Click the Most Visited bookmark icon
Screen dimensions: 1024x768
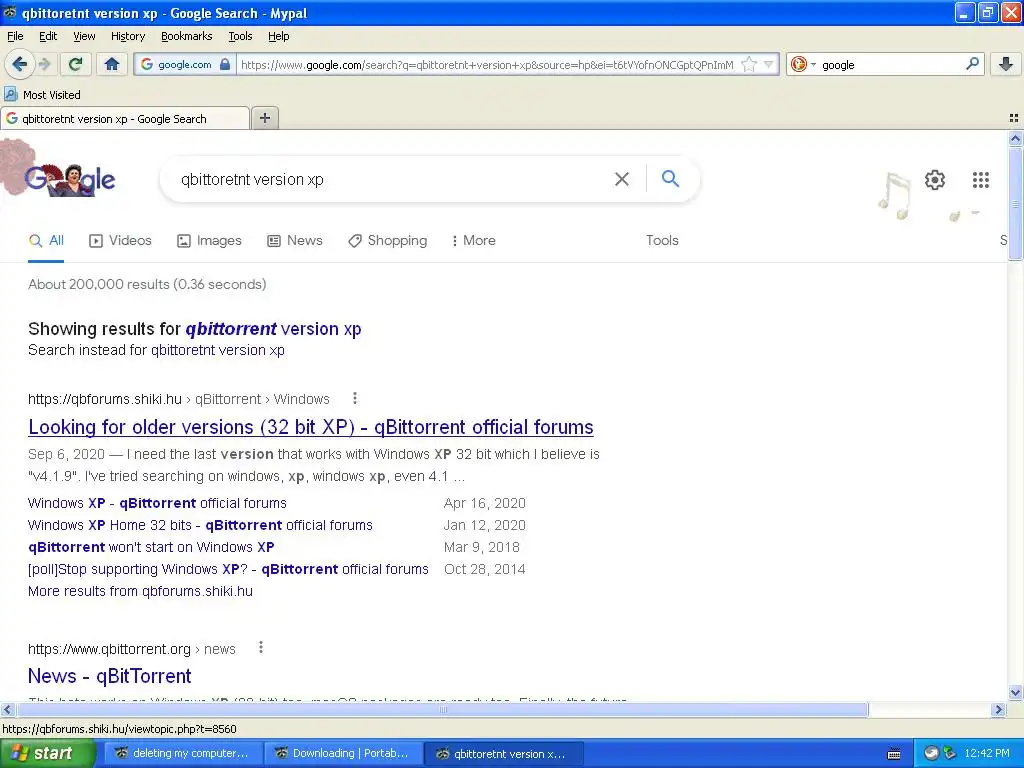(x=10, y=94)
